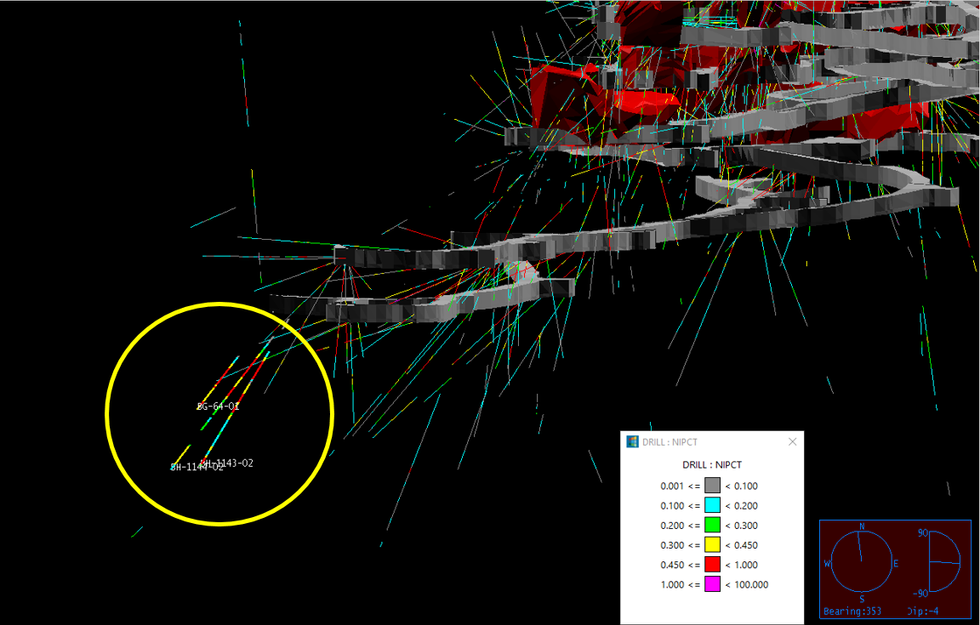
Task: Select drillhole label BG-64-01
Action: coord(218,407)
